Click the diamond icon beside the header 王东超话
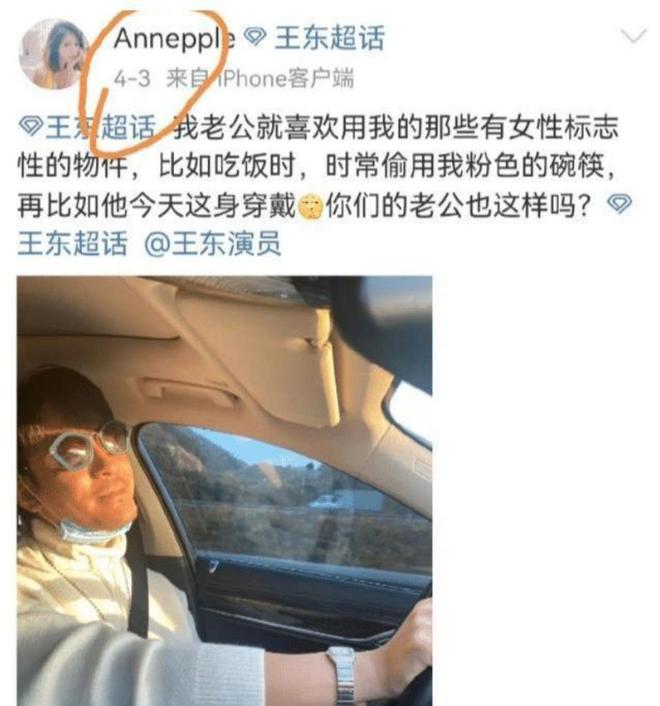Screen dimensions: 660x706 pos(255,37)
